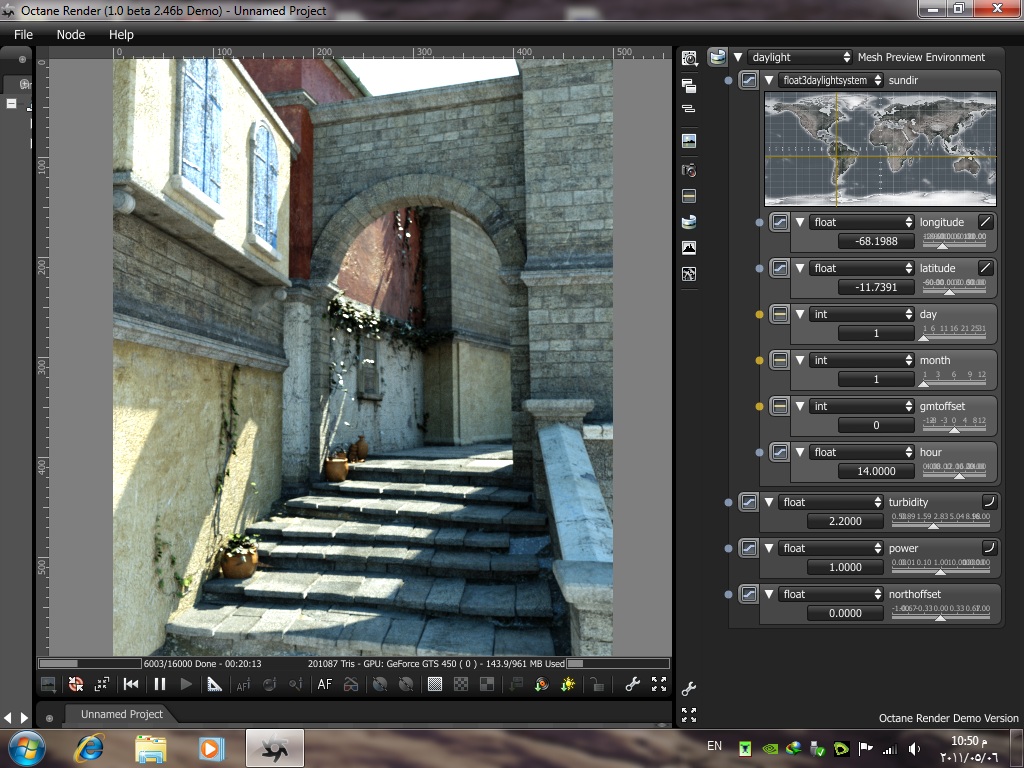Screen dimensions: 1024x768
Task: Click the timer camera icon in the side strip
Action: [x=689, y=59]
